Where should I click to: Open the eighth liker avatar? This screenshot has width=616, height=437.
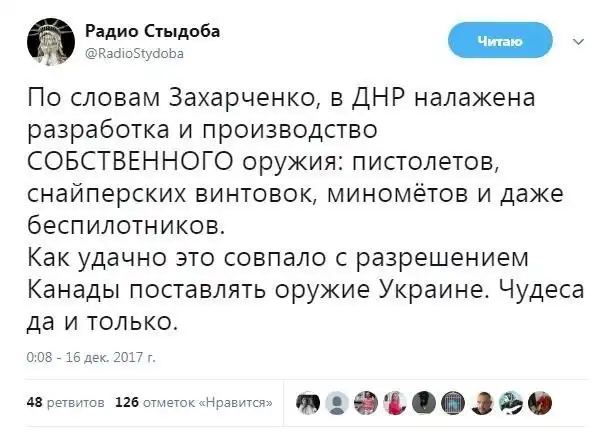pyautogui.click(x=510, y=402)
